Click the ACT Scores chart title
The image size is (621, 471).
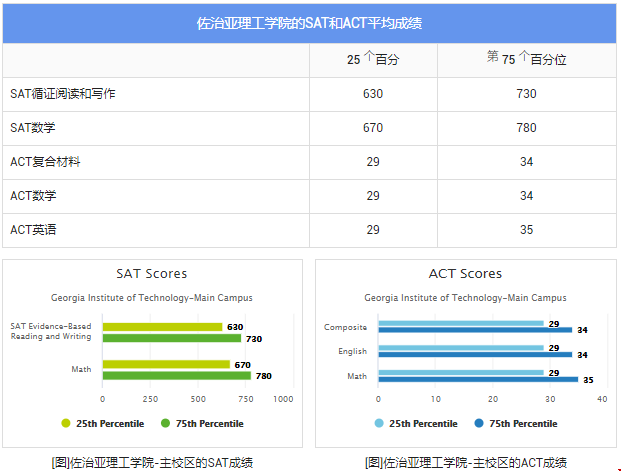coord(465,274)
